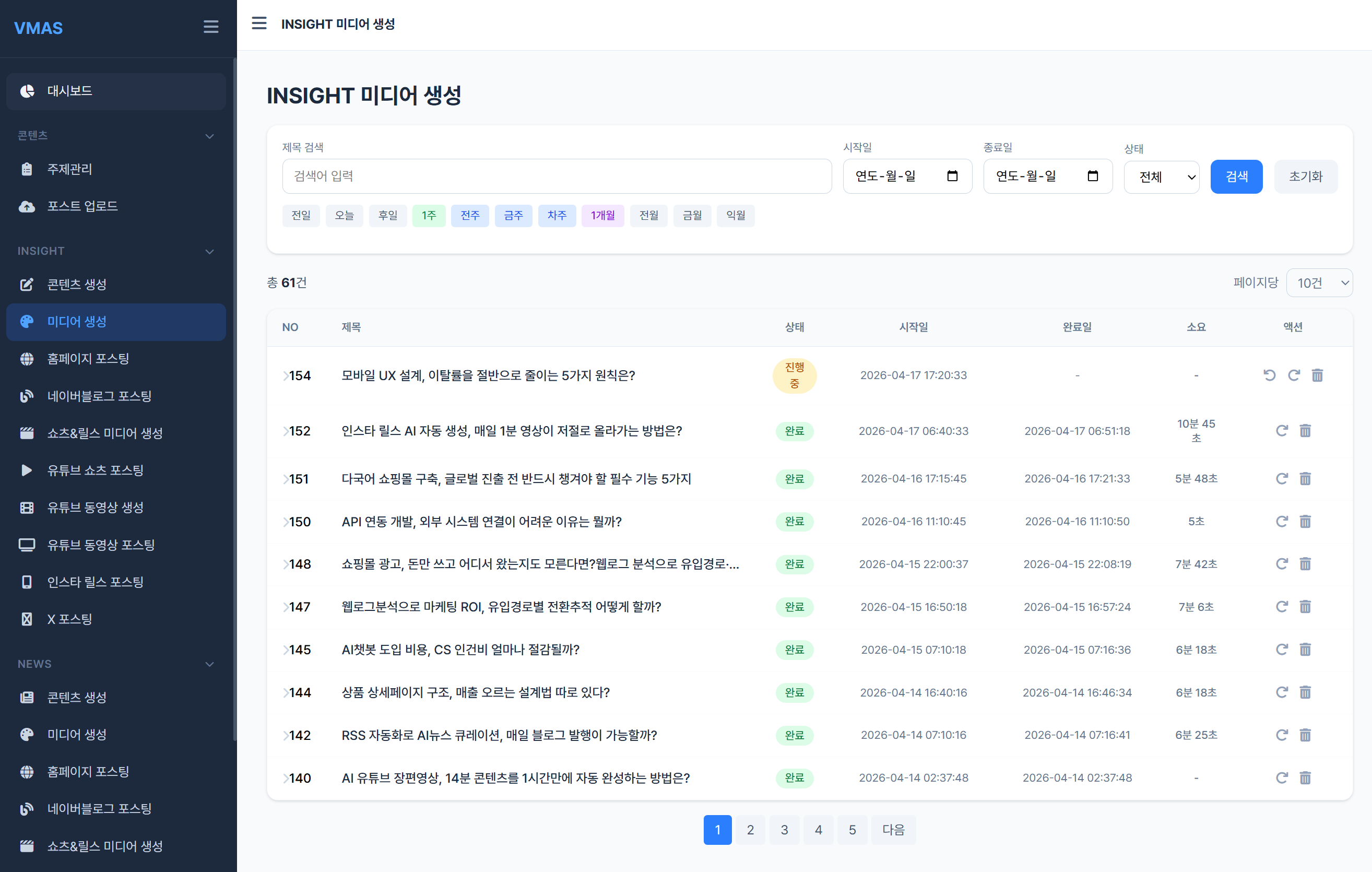Image resolution: width=1372 pixels, height=872 pixels.
Task: Click the retry icon for row 152
Action: pyautogui.click(x=1281, y=431)
